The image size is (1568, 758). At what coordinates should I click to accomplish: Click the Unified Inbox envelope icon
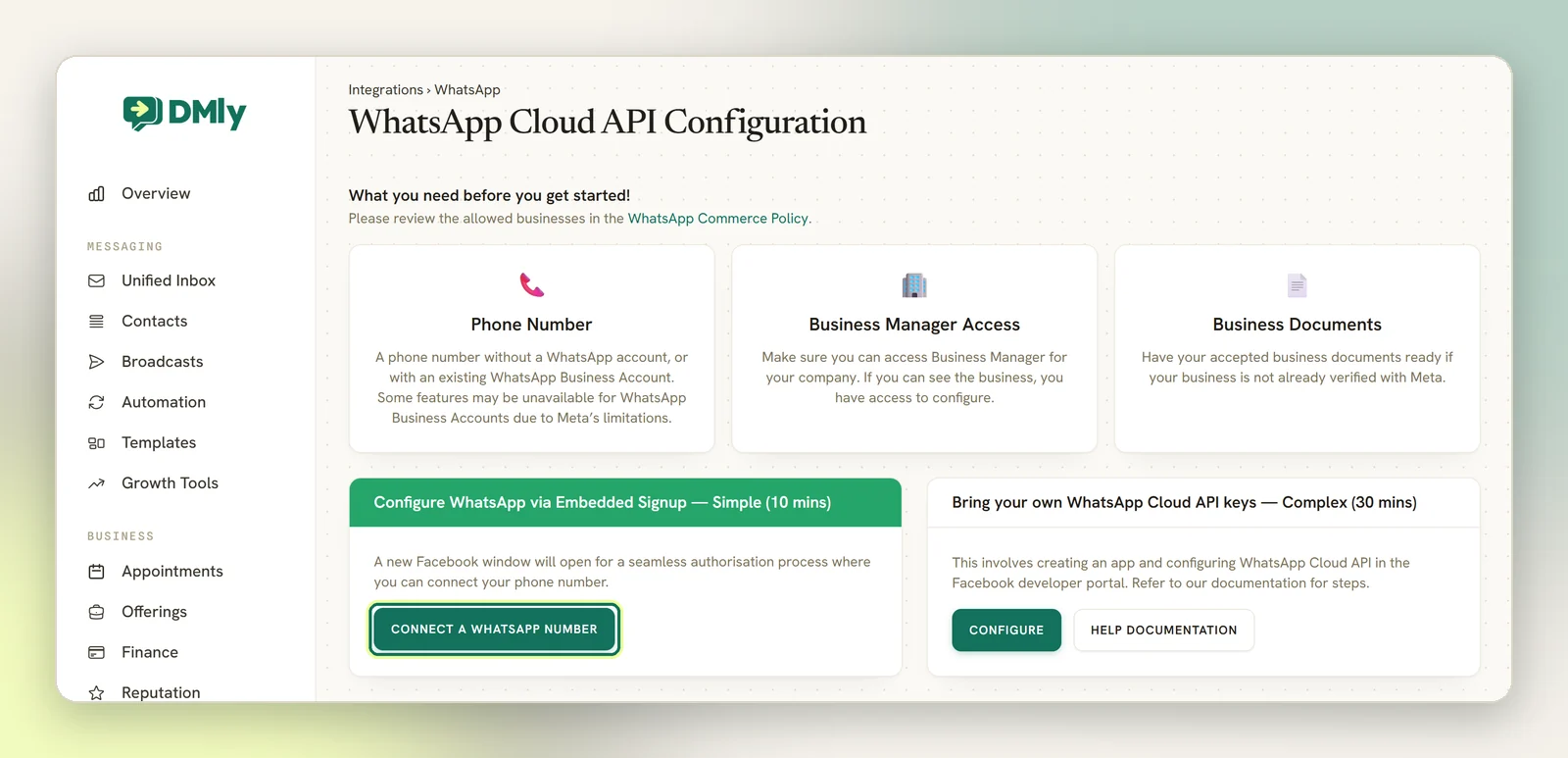coord(96,280)
